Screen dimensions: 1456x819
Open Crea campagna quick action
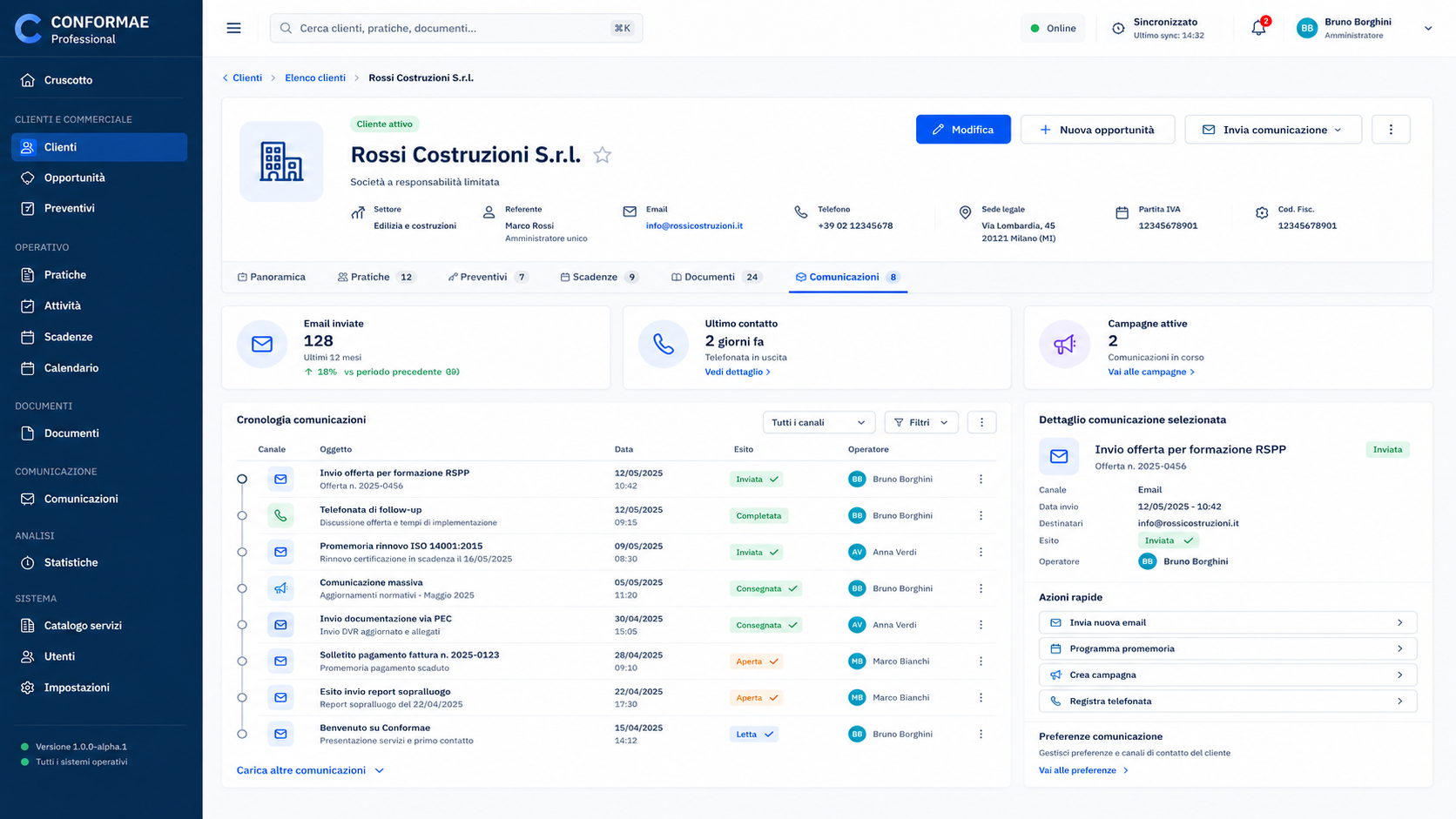(x=1228, y=675)
